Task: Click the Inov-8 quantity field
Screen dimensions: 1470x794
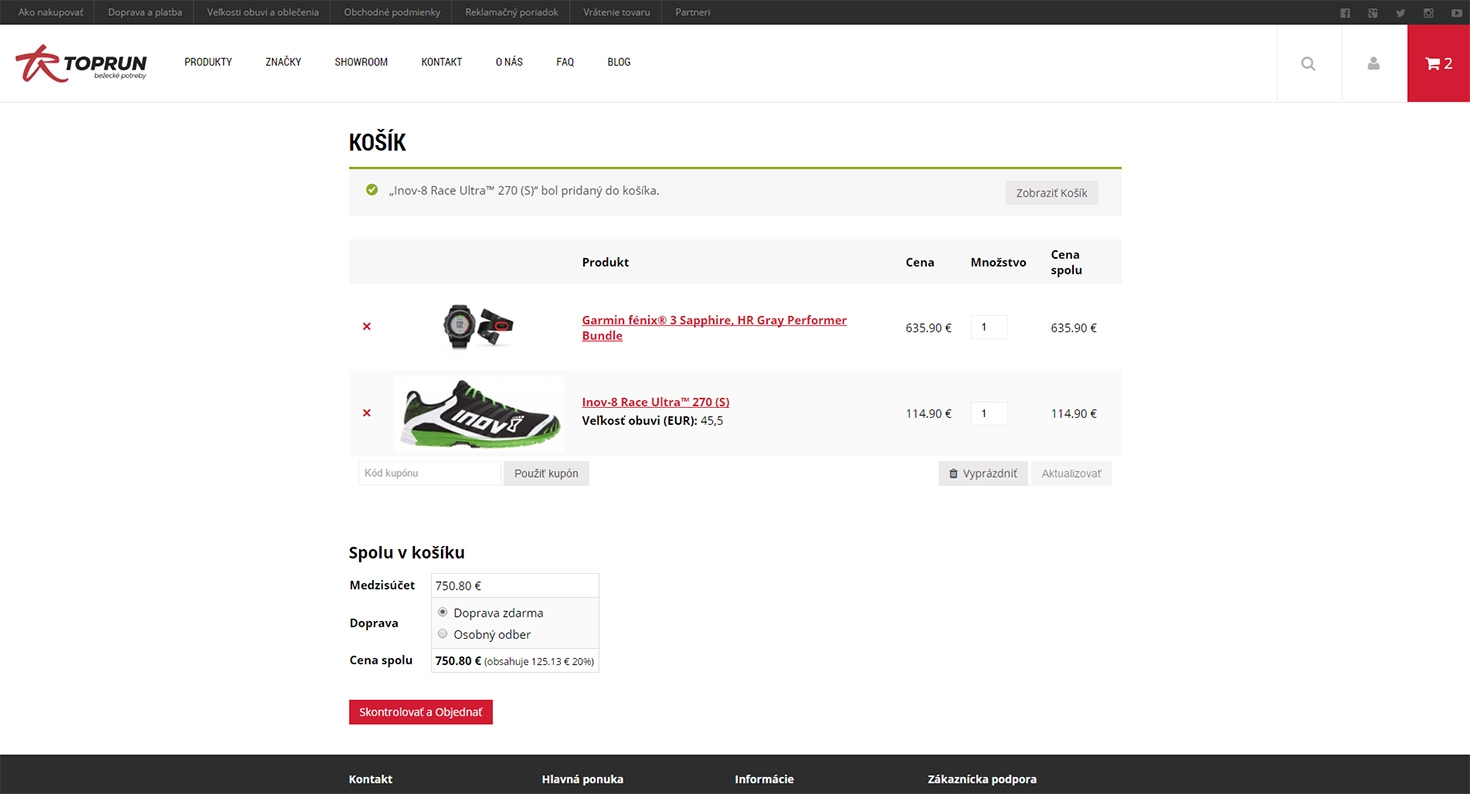Action: coord(989,413)
